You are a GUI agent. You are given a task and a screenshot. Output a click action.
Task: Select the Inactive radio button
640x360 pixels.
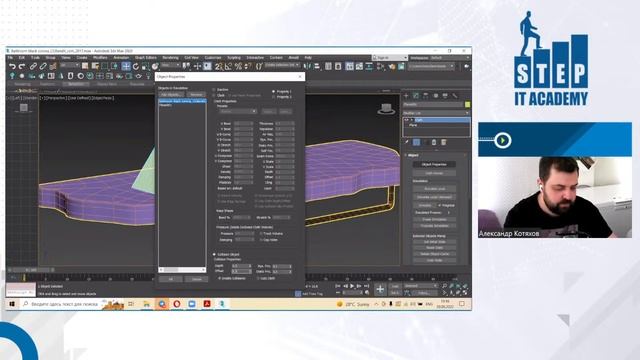click(x=214, y=89)
